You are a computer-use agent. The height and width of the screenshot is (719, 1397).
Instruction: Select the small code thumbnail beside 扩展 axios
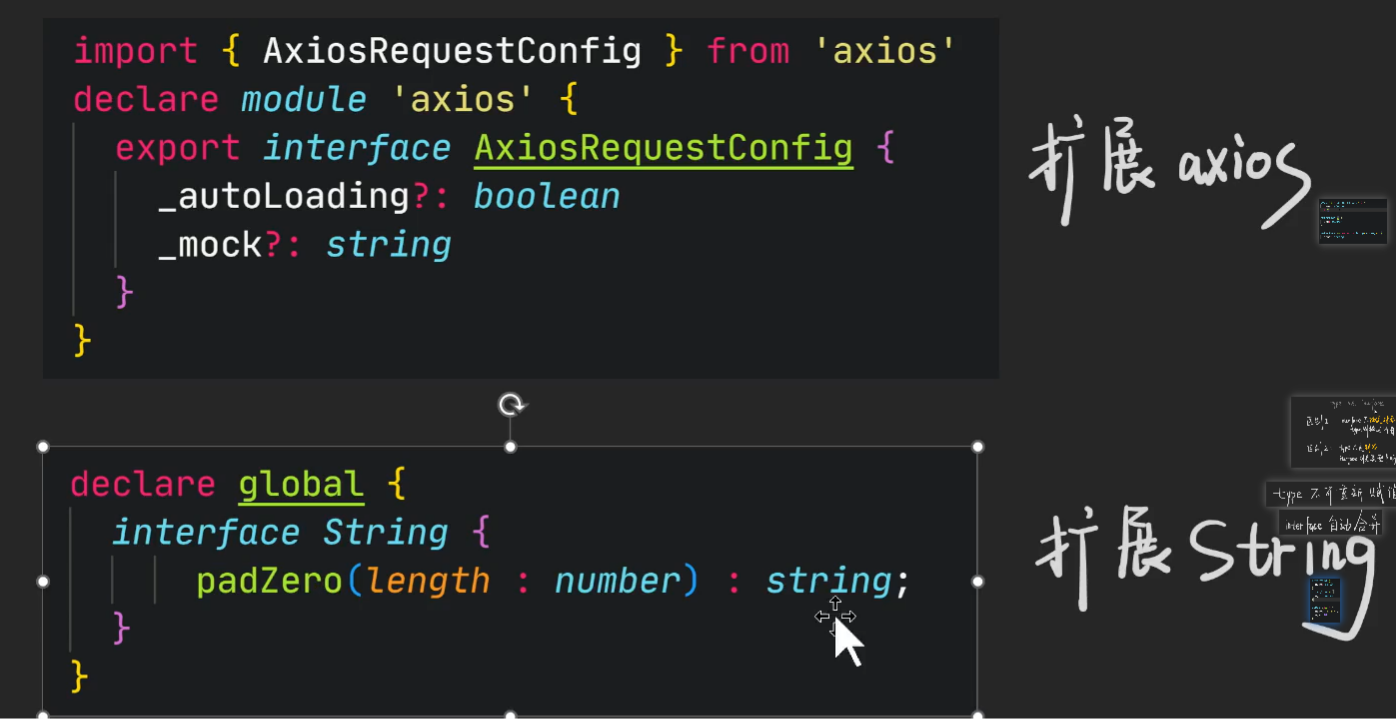pyautogui.click(x=1353, y=221)
